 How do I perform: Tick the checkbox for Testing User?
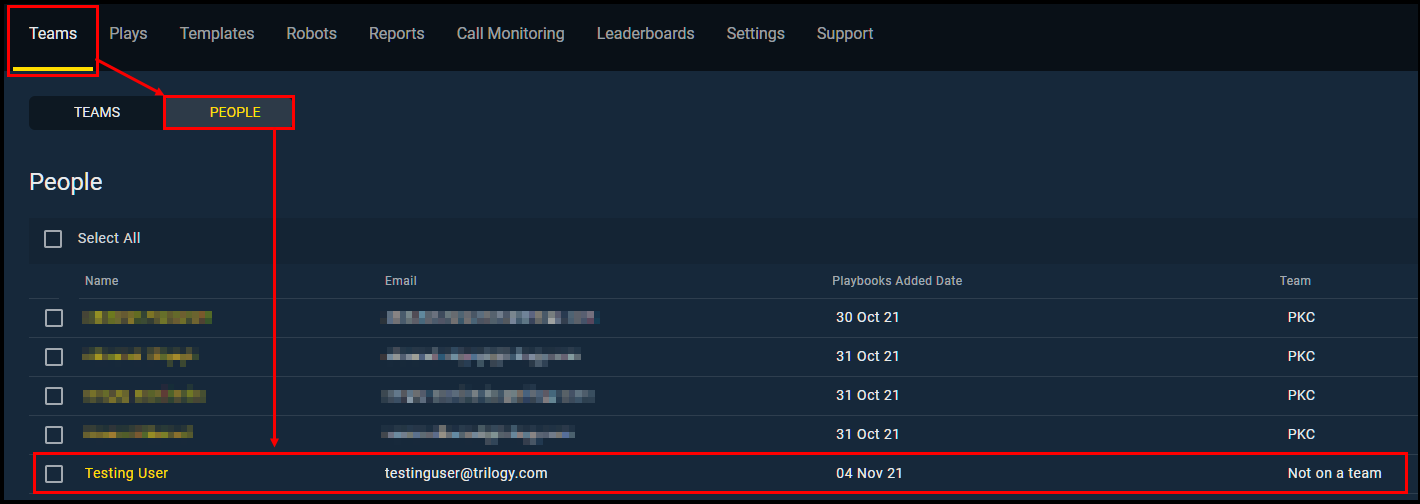coord(54,474)
